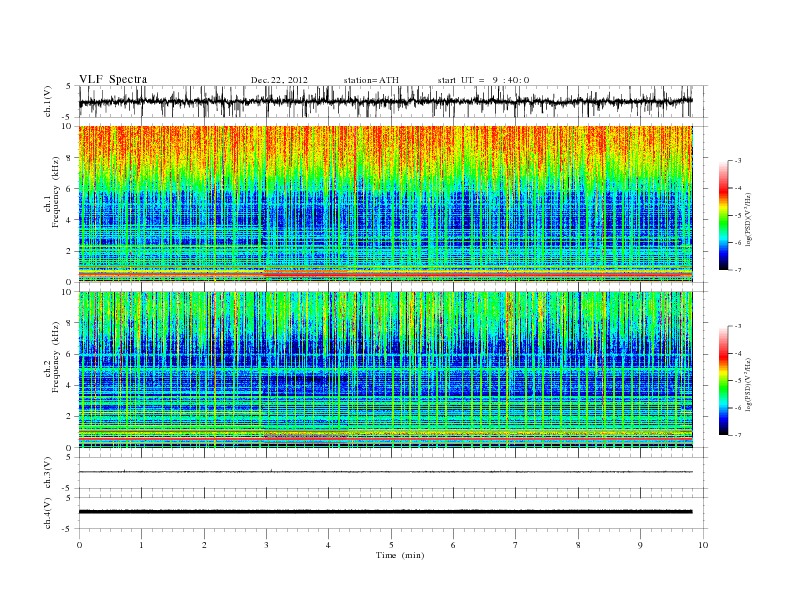Click the '8' kHz tick of ch.1 spectrogram
792x612 pixels.
point(69,158)
